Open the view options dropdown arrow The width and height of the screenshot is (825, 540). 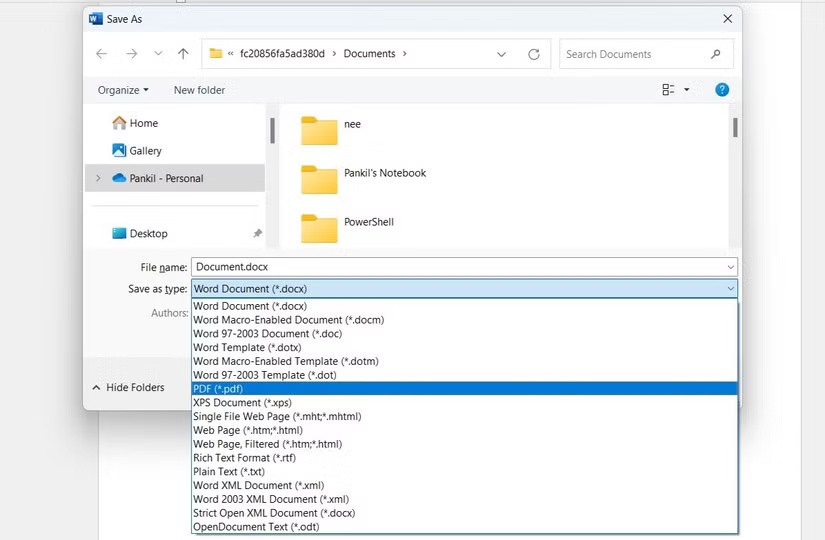(687, 90)
